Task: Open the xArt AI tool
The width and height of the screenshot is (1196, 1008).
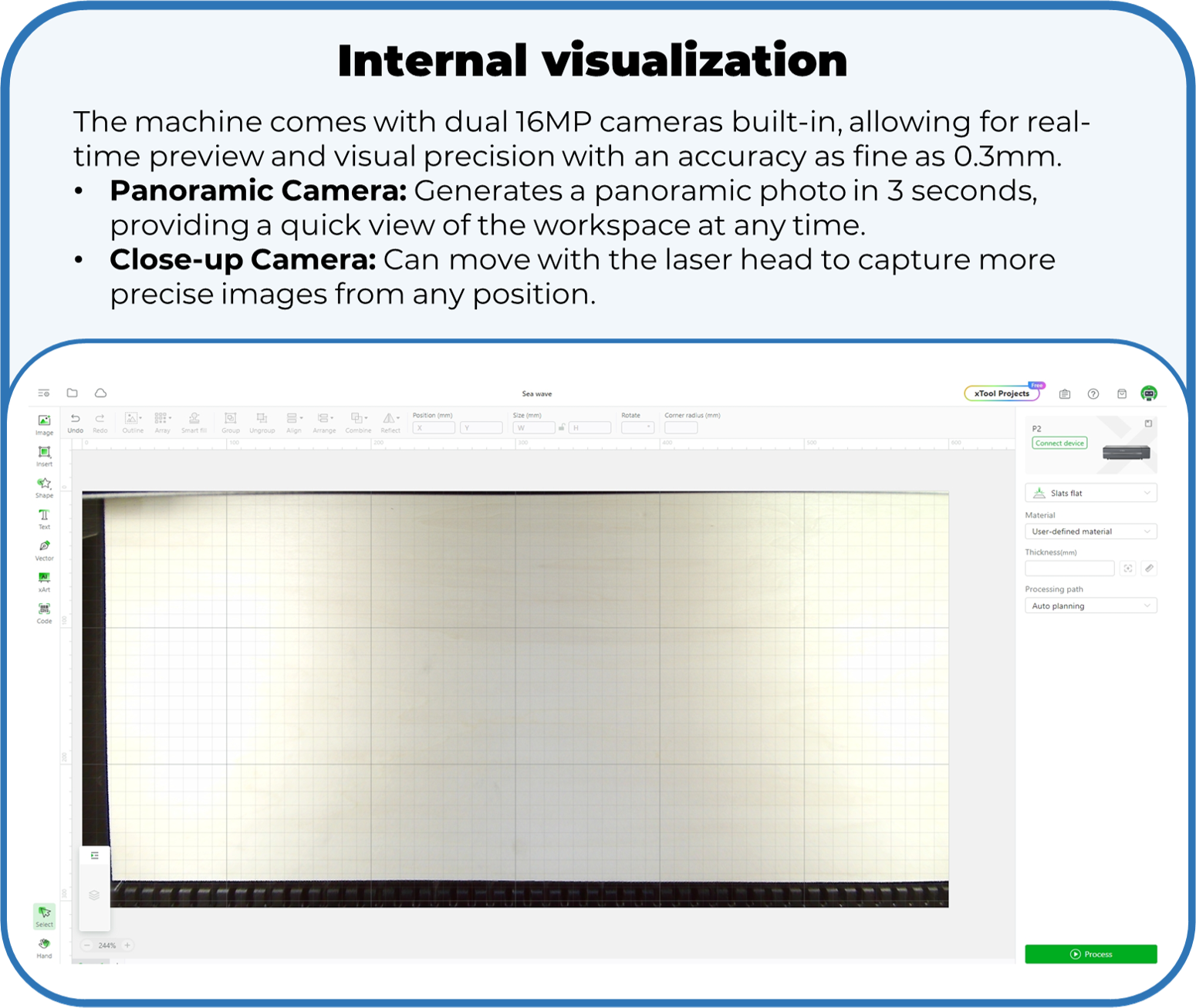Action: pyautogui.click(x=44, y=578)
